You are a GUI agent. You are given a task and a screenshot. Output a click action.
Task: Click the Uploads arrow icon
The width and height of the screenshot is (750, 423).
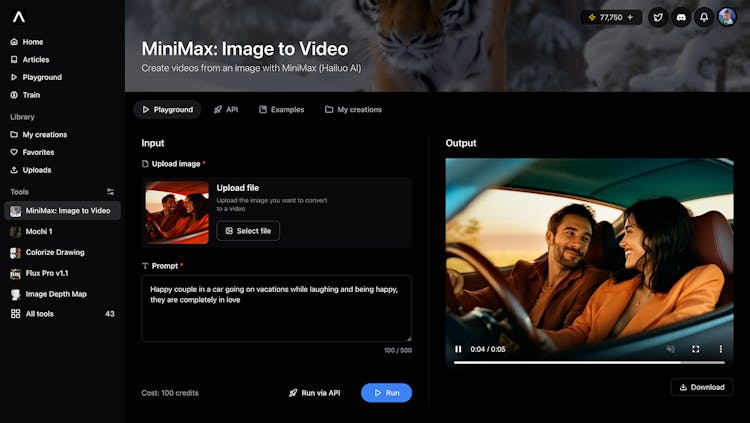(14, 170)
